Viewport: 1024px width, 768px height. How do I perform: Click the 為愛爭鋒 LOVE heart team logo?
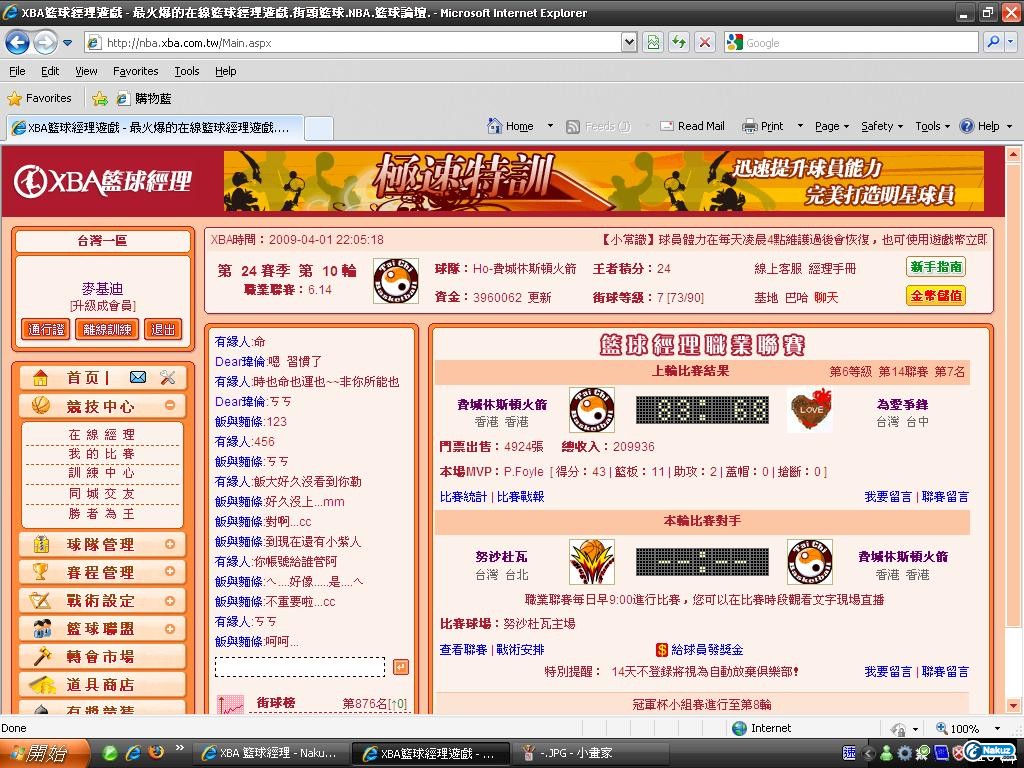tap(810, 409)
